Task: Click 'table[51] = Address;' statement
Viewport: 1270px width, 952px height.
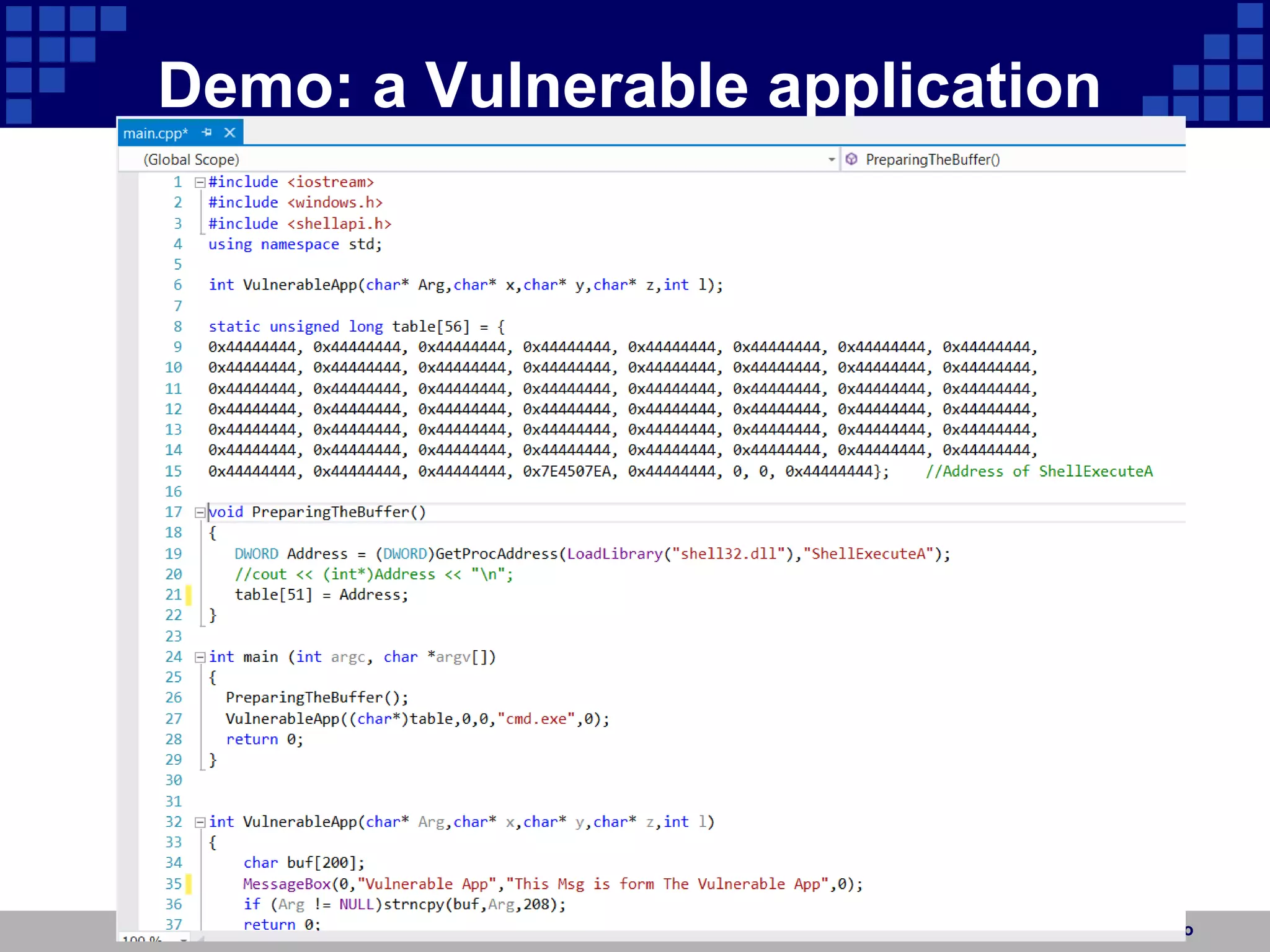Action: (321, 595)
